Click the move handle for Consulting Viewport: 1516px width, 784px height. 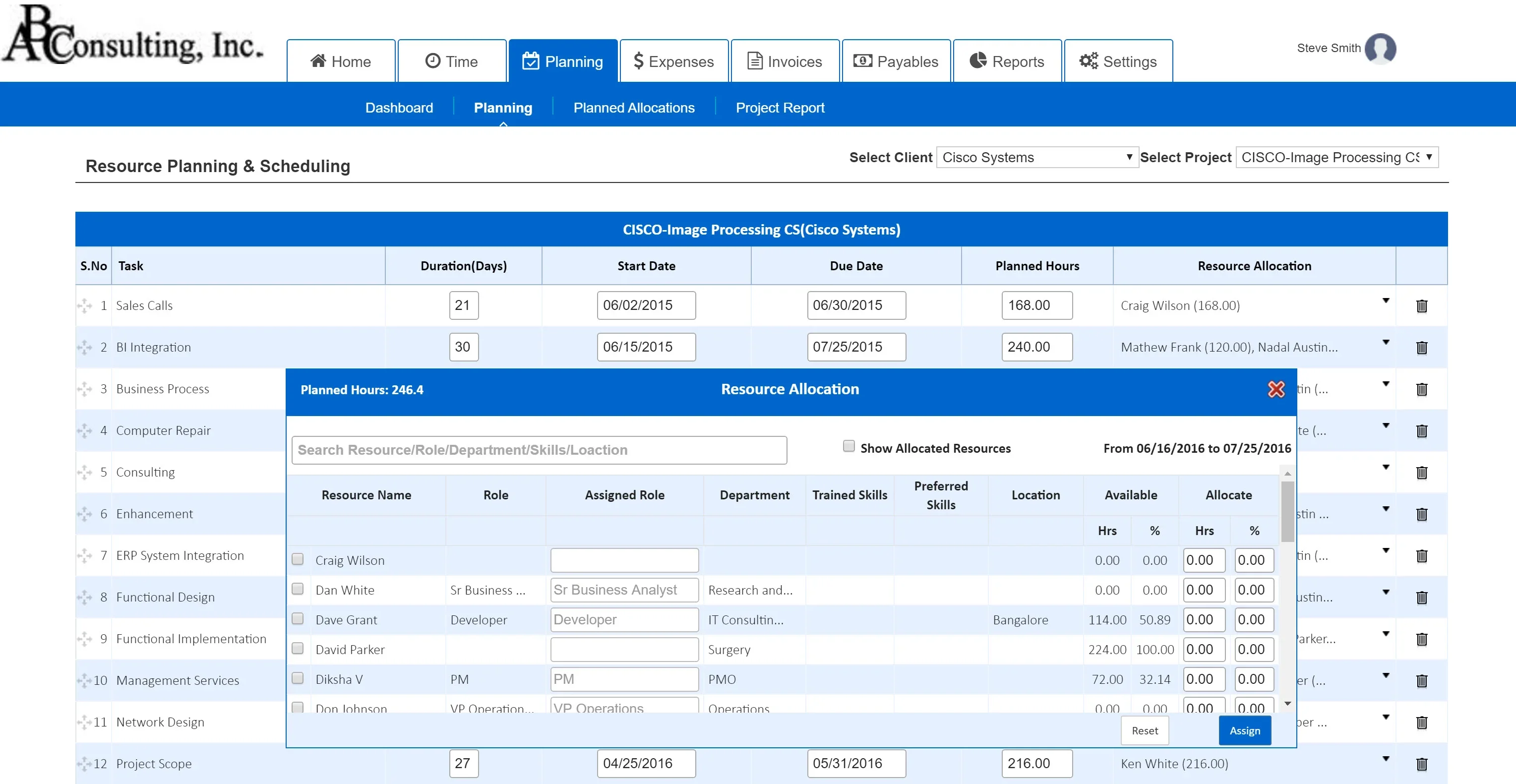click(x=85, y=472)
